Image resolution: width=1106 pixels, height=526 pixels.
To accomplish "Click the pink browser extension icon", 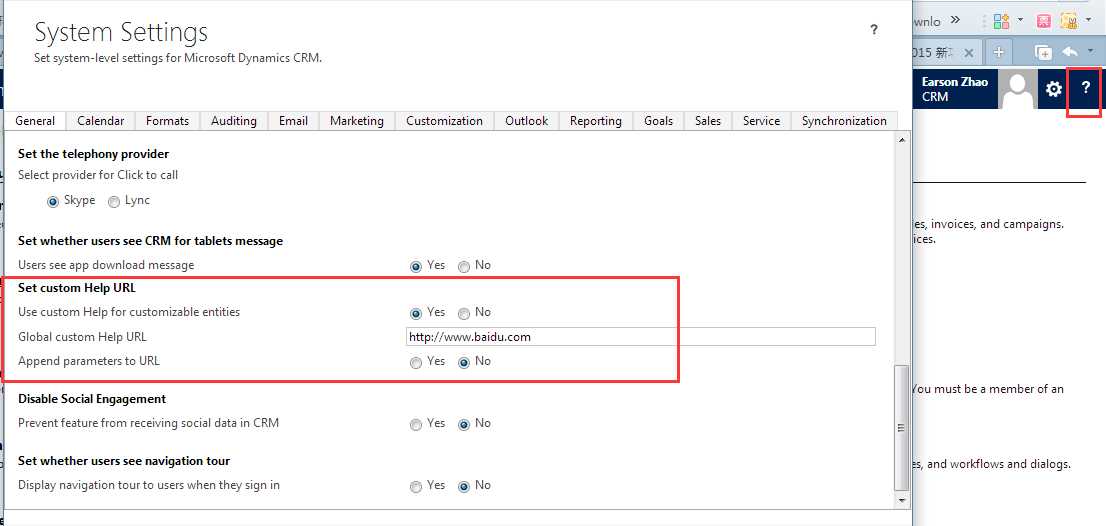I will tap(1045, 22).
